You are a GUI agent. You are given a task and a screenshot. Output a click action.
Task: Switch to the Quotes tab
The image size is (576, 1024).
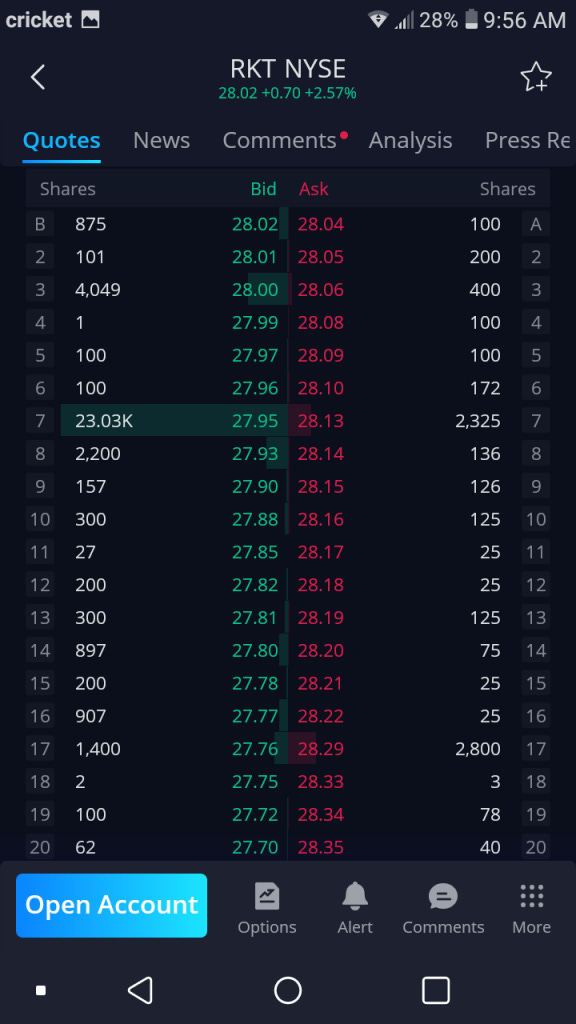click(x=61, y=140)
